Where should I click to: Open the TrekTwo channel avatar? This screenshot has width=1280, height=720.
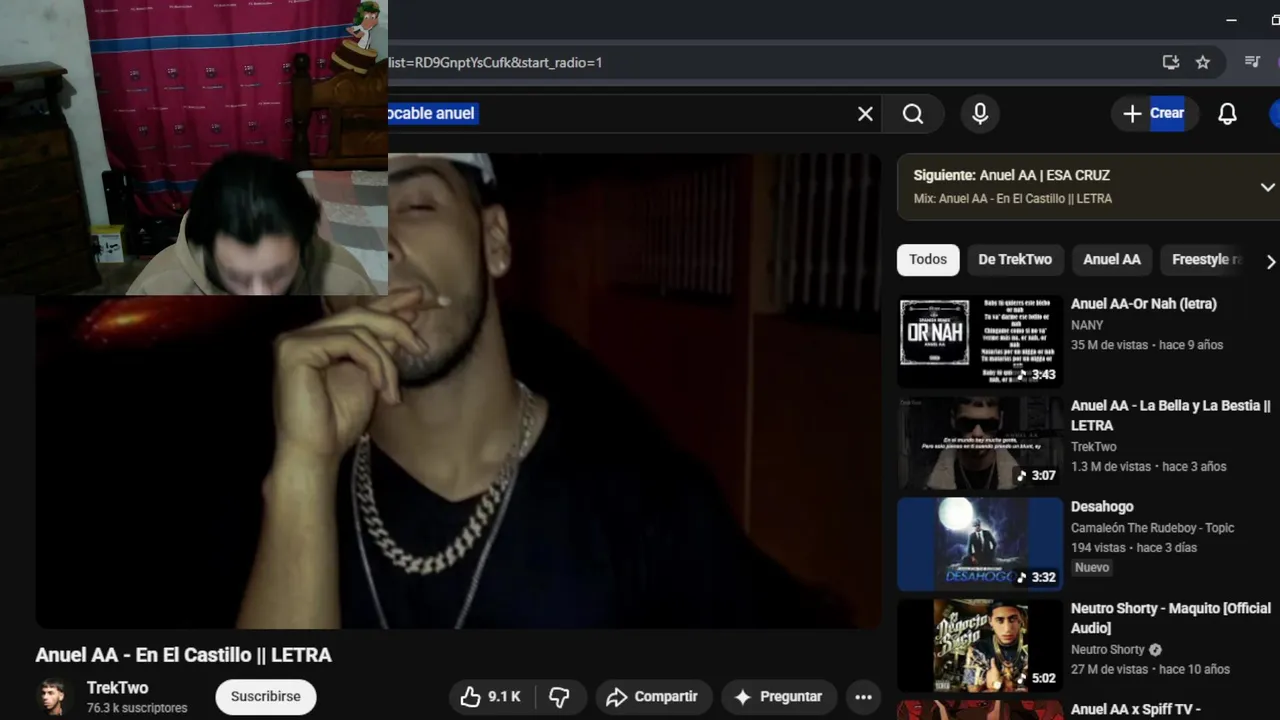[x=54, y=697]
